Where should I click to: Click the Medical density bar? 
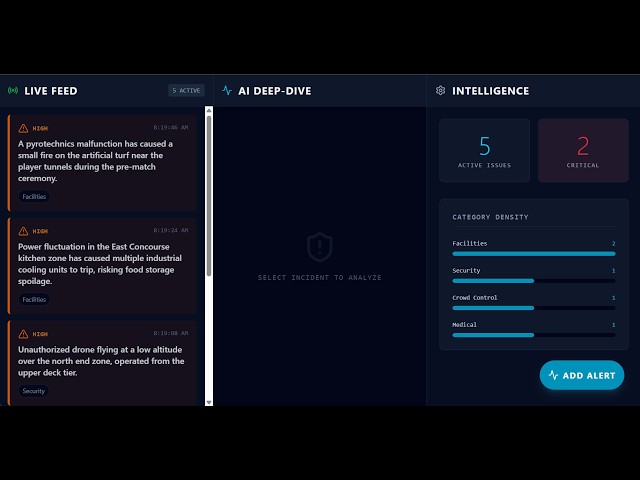(x=534, y=335)
